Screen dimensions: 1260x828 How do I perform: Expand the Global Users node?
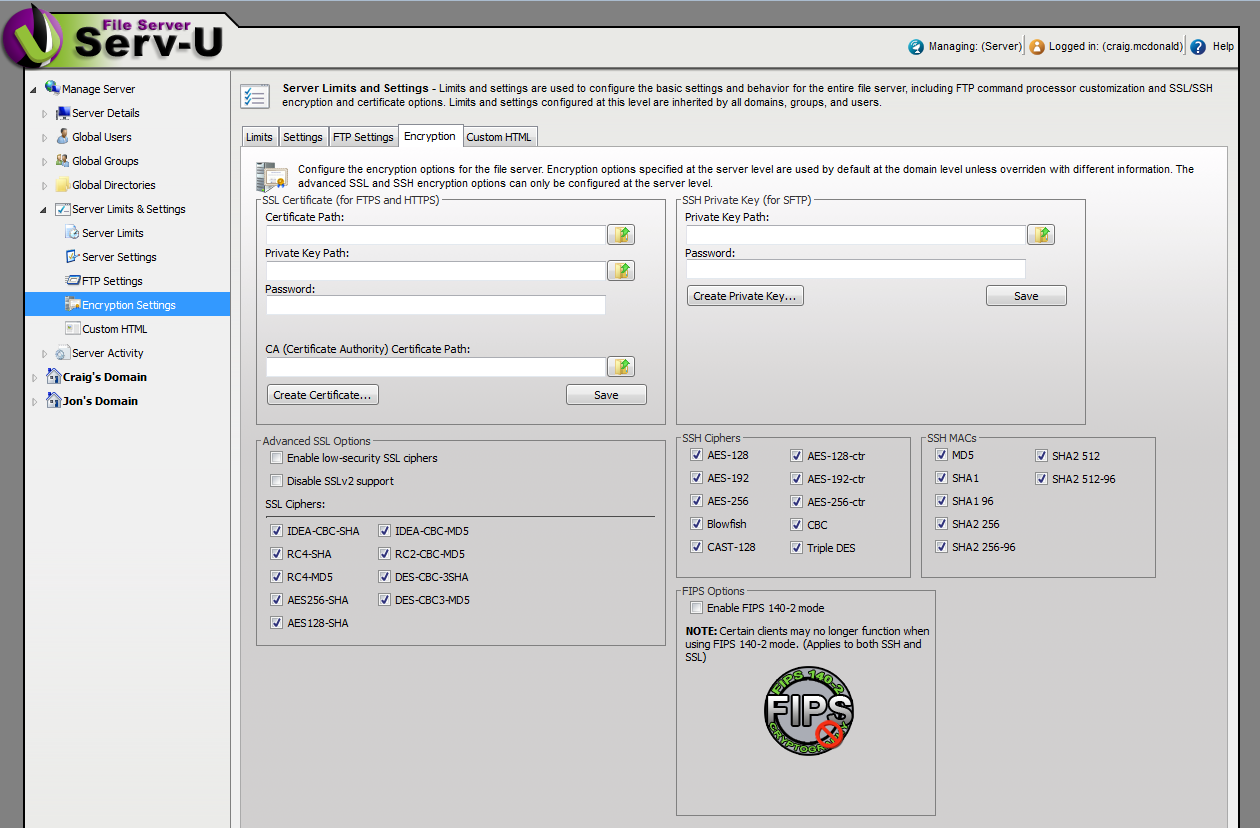pos(44,137)
